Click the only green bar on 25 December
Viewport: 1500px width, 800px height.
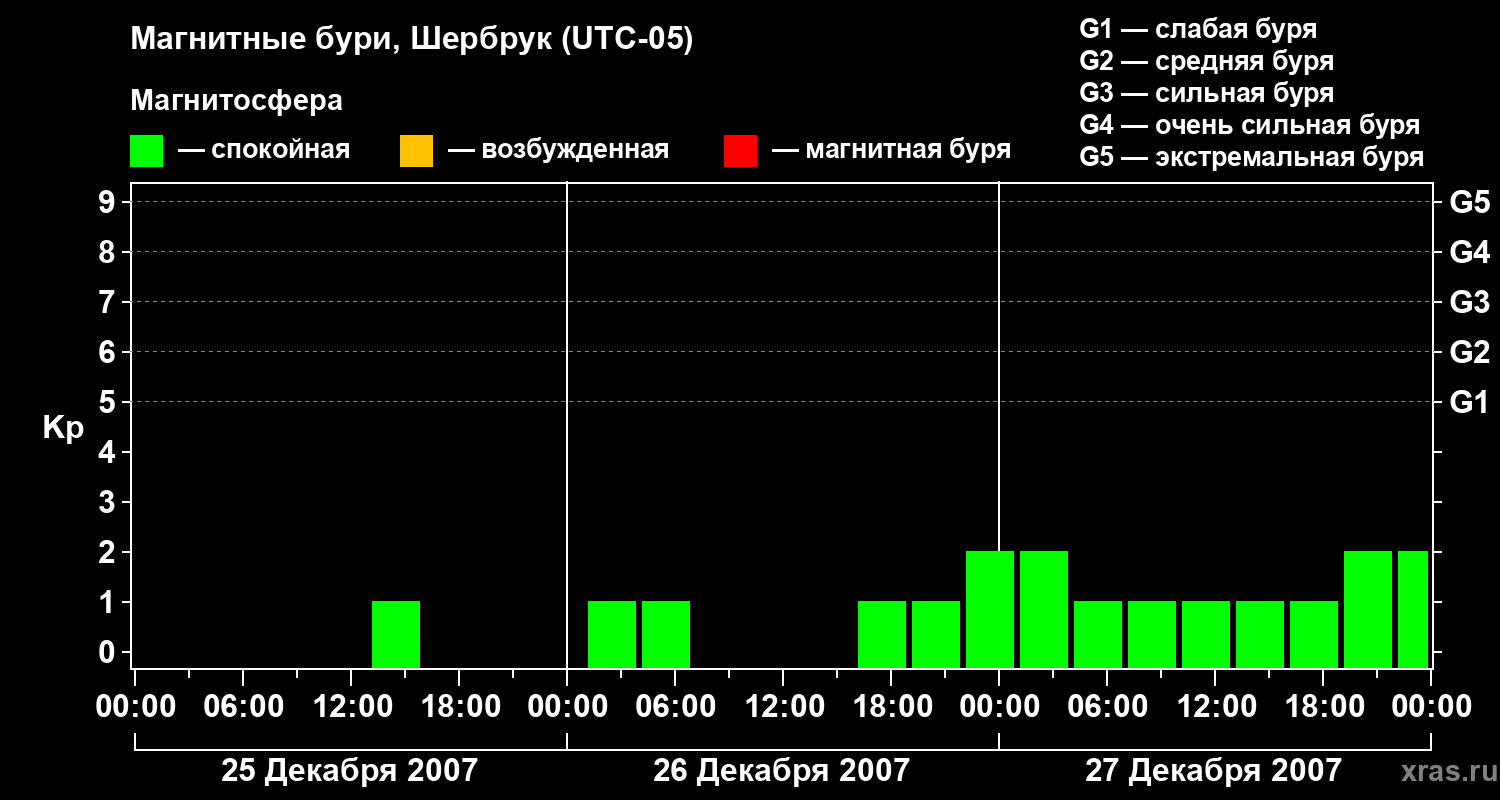[396, 634]
